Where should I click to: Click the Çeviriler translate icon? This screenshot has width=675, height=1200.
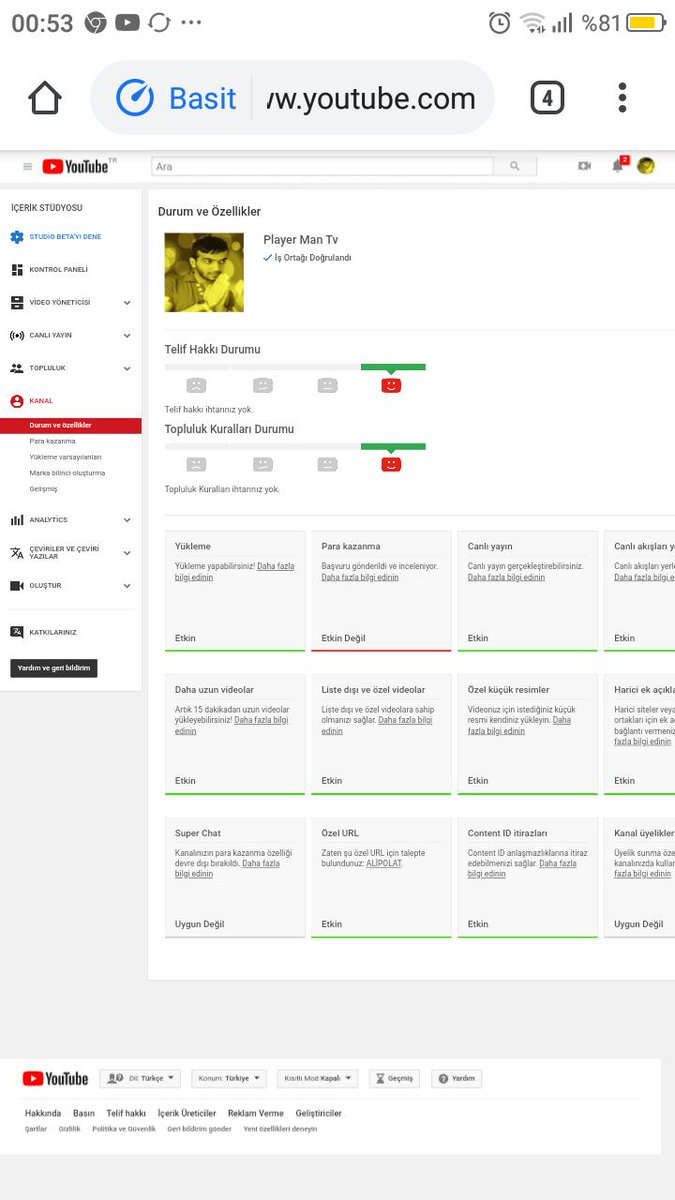pyautogui.click(x=17, y=553)
